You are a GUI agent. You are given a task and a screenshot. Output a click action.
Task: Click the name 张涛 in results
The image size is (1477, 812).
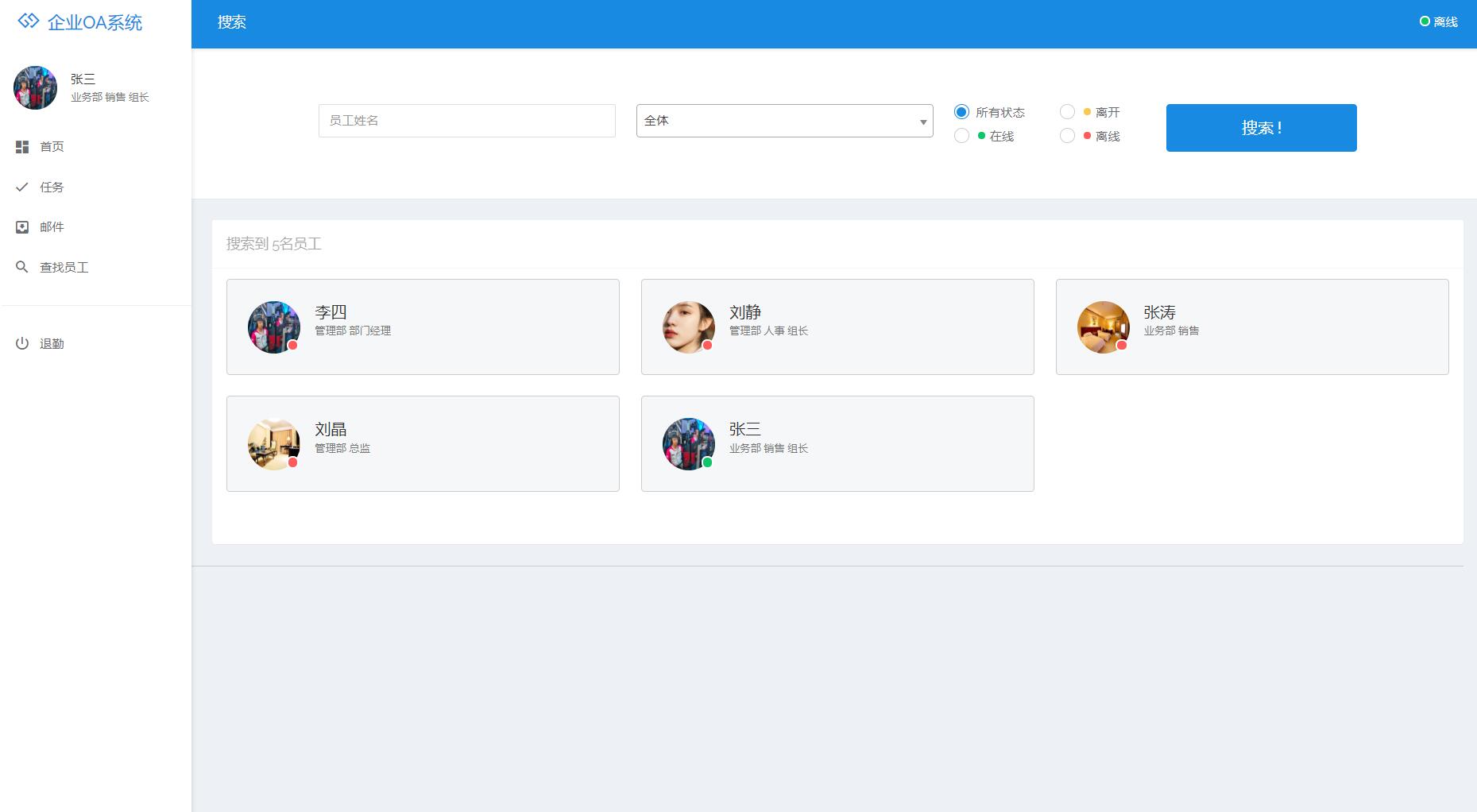point(1160,312)
